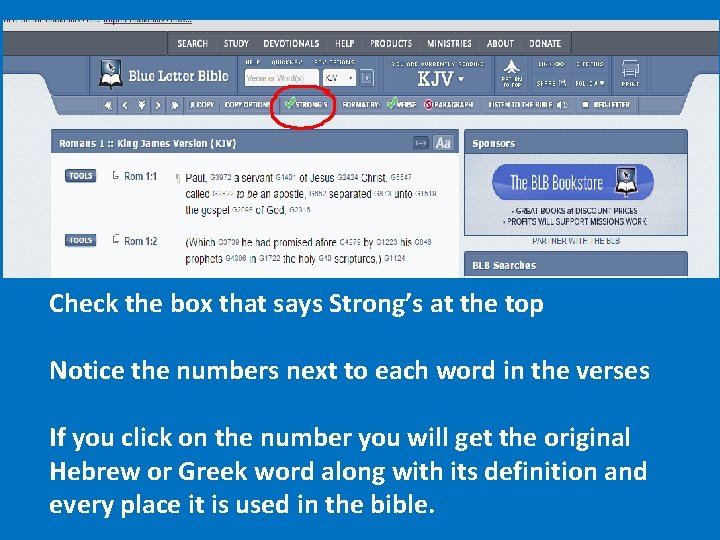Image resolution: width=720 pixels, height=540 pixels.
Task: Click Strong's number G1401 after servant
Action: (286, 176)
